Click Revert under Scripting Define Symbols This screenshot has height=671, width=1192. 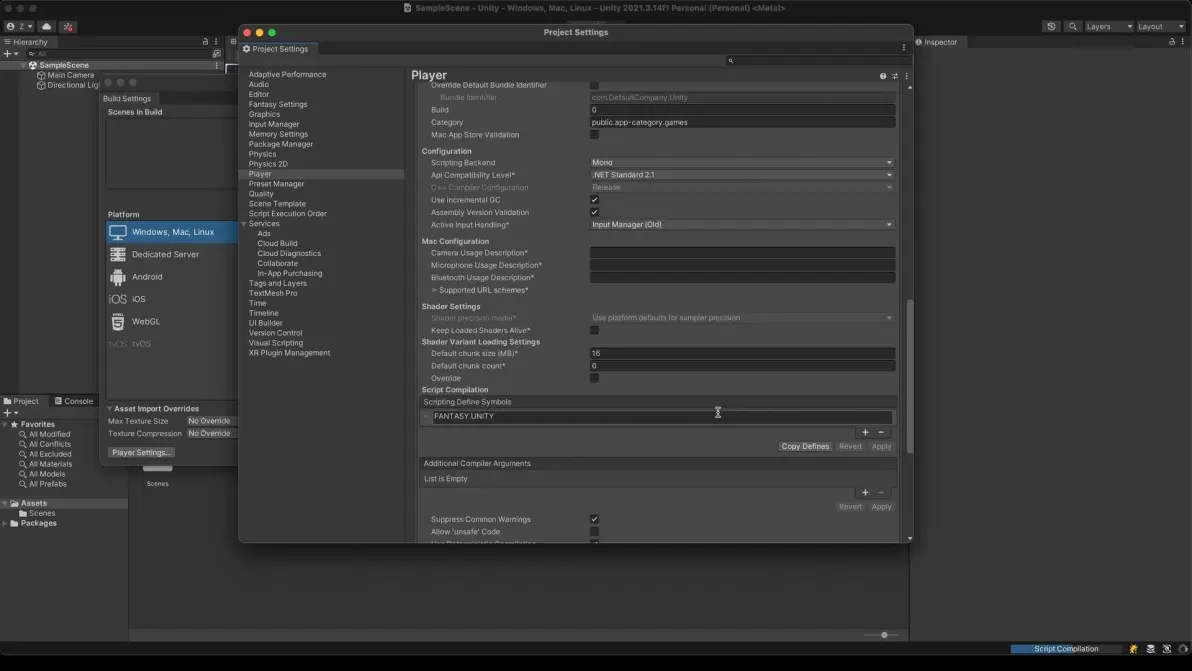pyautogui.click(x=850, y=447)
